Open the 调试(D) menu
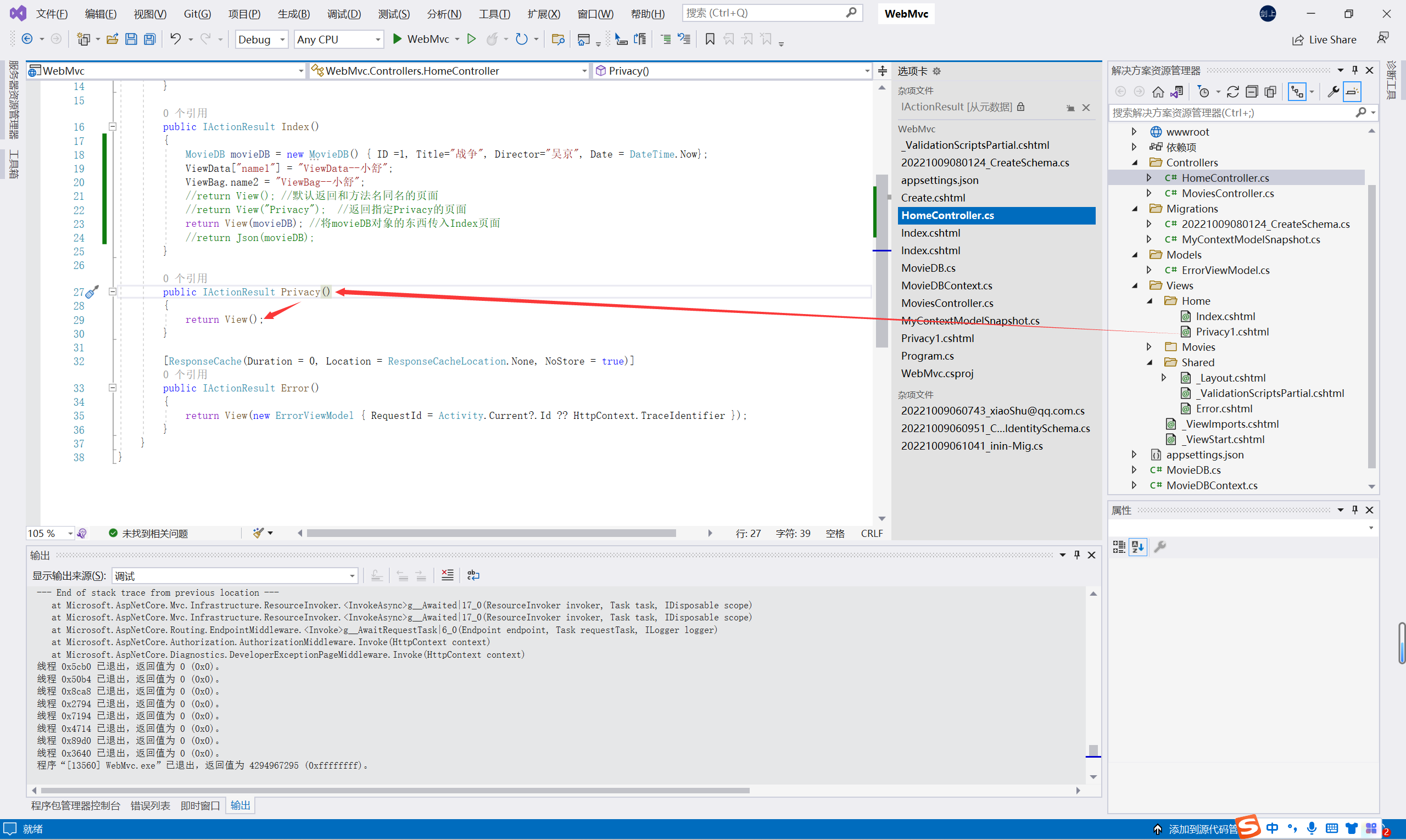Screen dimensions: 1406x840 [344, 14]
